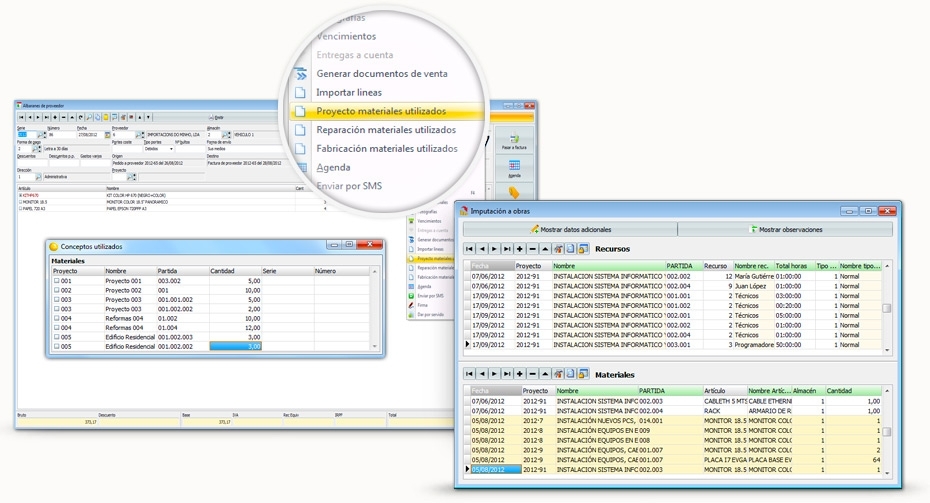Choose Importar líneas in enlarged menu

click(x=349, y=93)
